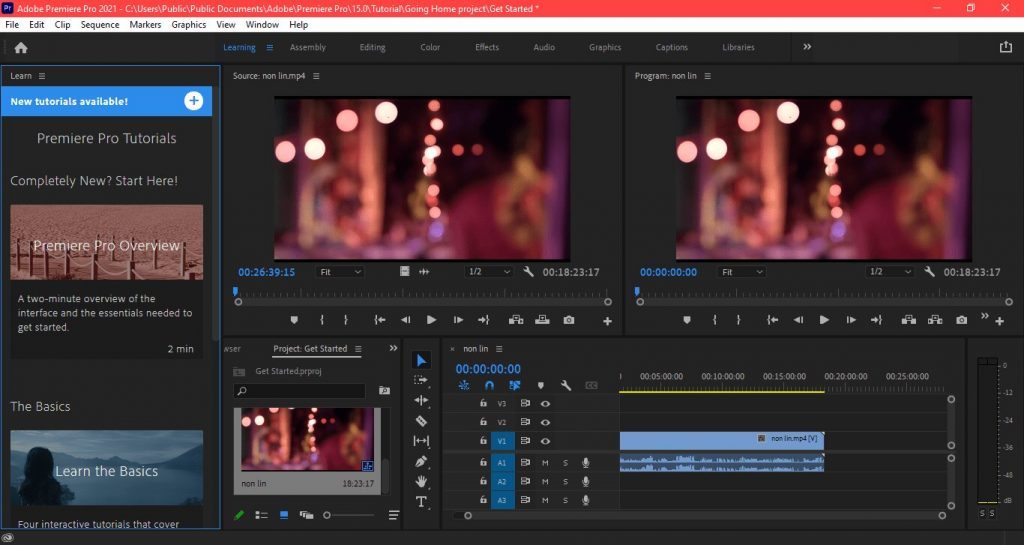The width and height of the screenshot is (1024, 545).
Task: Toggle Linked Selection in the timeline
Action: click(515, 386)
